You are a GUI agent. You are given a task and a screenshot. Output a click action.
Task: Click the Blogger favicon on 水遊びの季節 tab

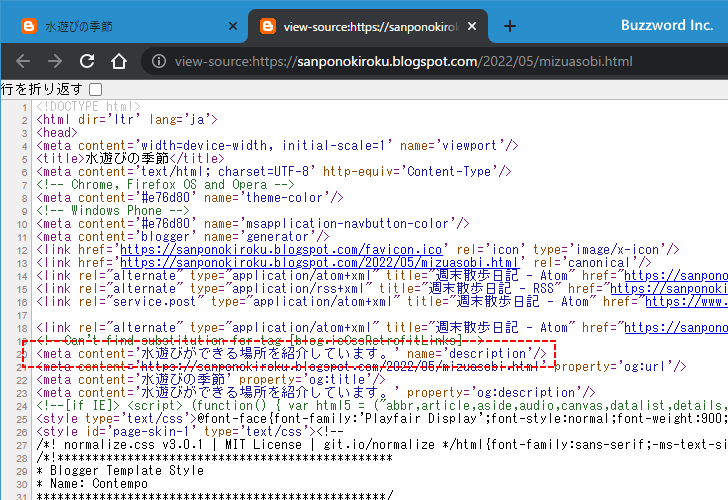tap(29, 26)
